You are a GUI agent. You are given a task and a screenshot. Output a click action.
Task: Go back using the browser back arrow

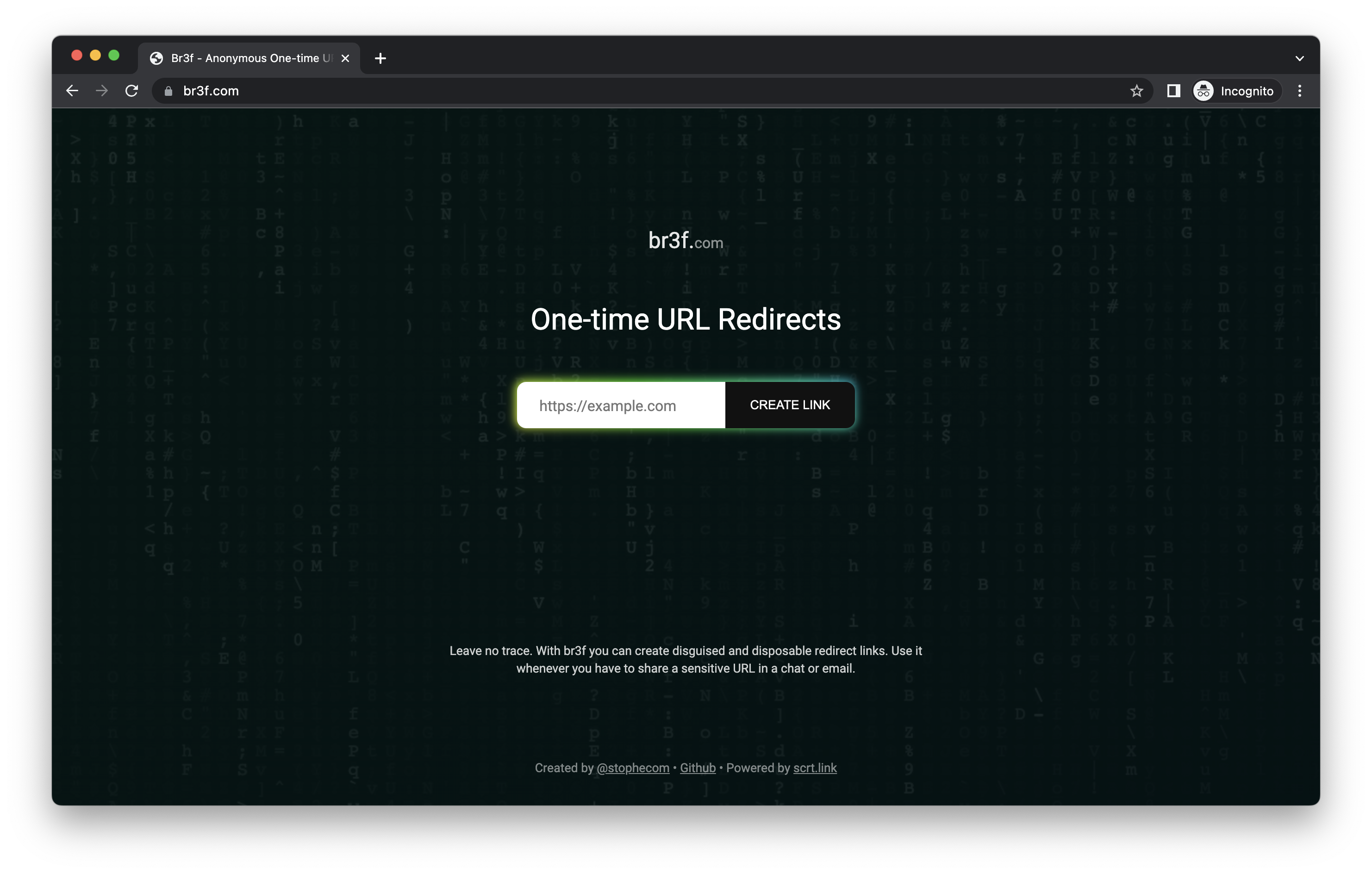pyautogui.click(x=72, y=91)
